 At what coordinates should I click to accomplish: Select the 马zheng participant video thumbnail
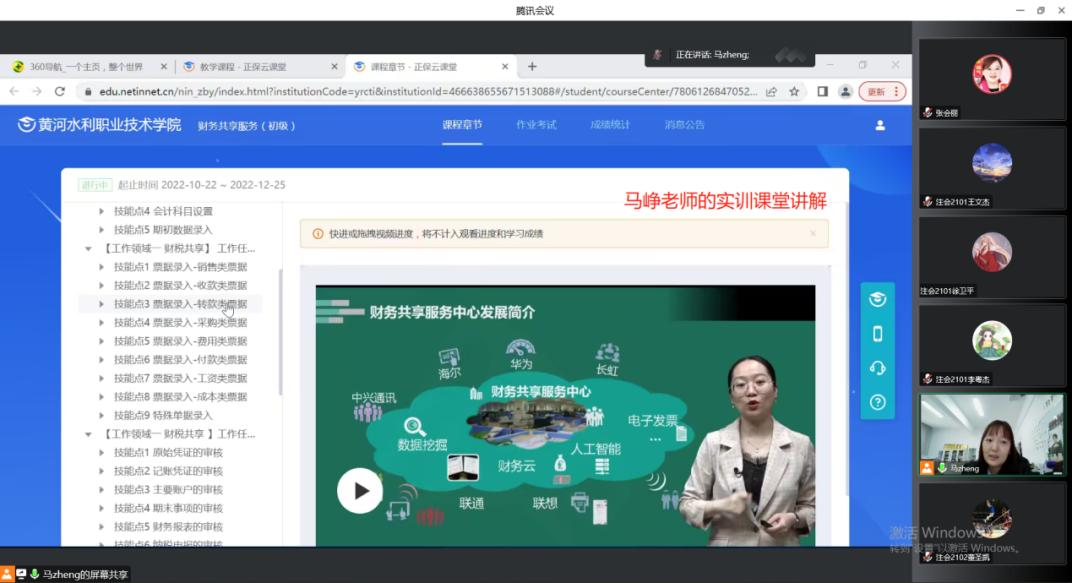(x=991, y=435)
